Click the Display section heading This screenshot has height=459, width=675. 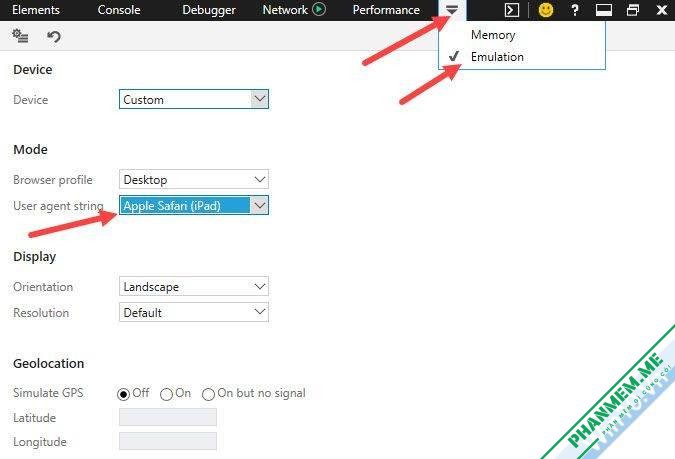click(x=34, y=257)
